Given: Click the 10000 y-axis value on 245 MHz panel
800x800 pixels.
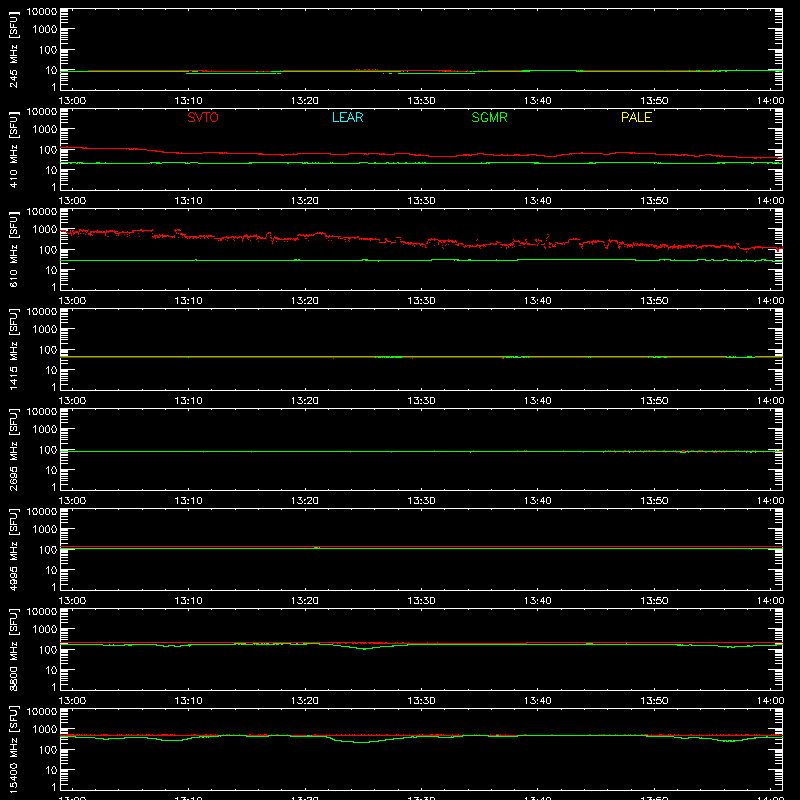Looking at the screenshot, I should pyautogui.click(x=42, y=12).
